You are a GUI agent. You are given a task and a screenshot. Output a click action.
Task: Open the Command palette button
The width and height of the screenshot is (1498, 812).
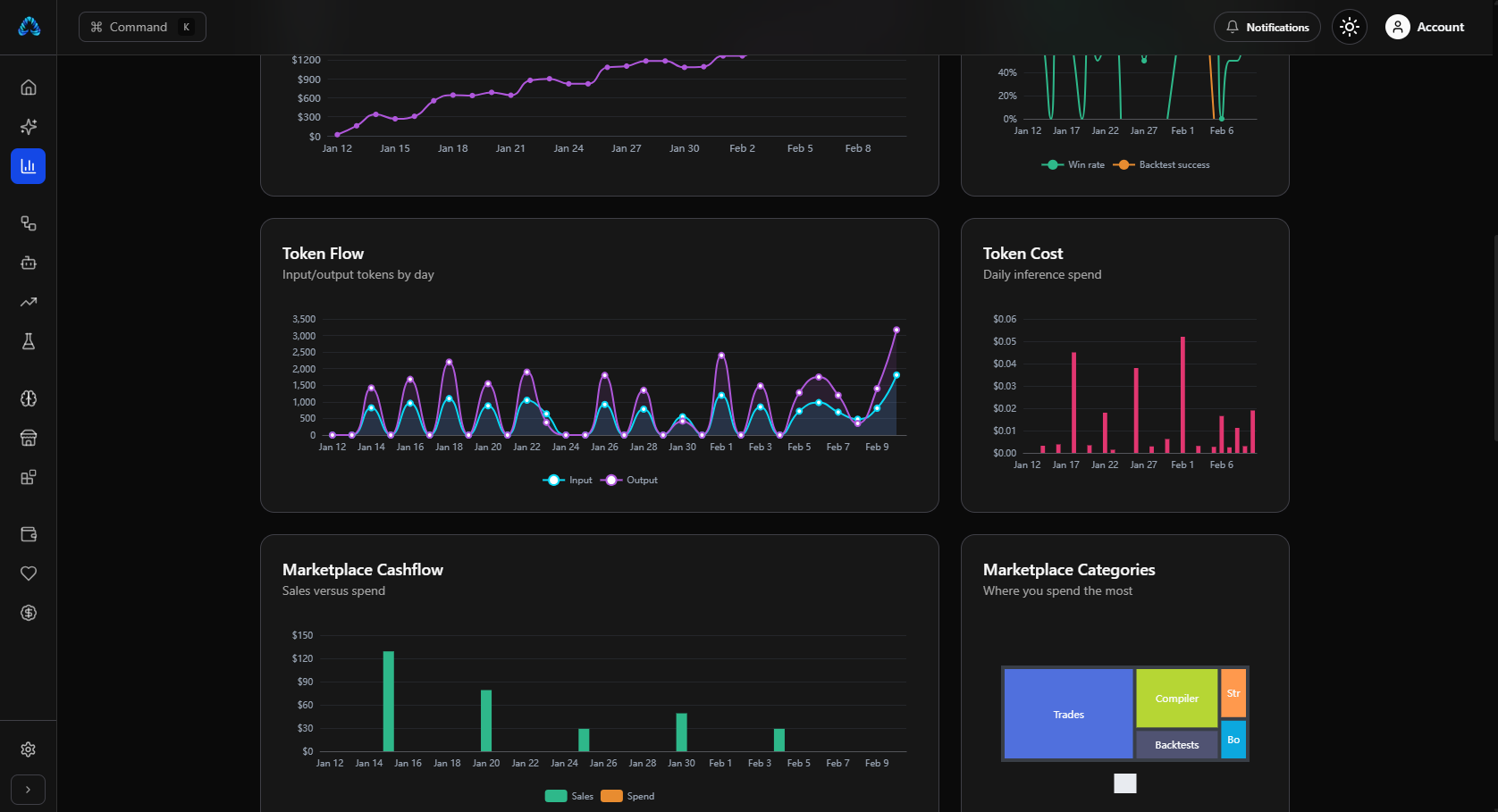[x=142, y=27]
